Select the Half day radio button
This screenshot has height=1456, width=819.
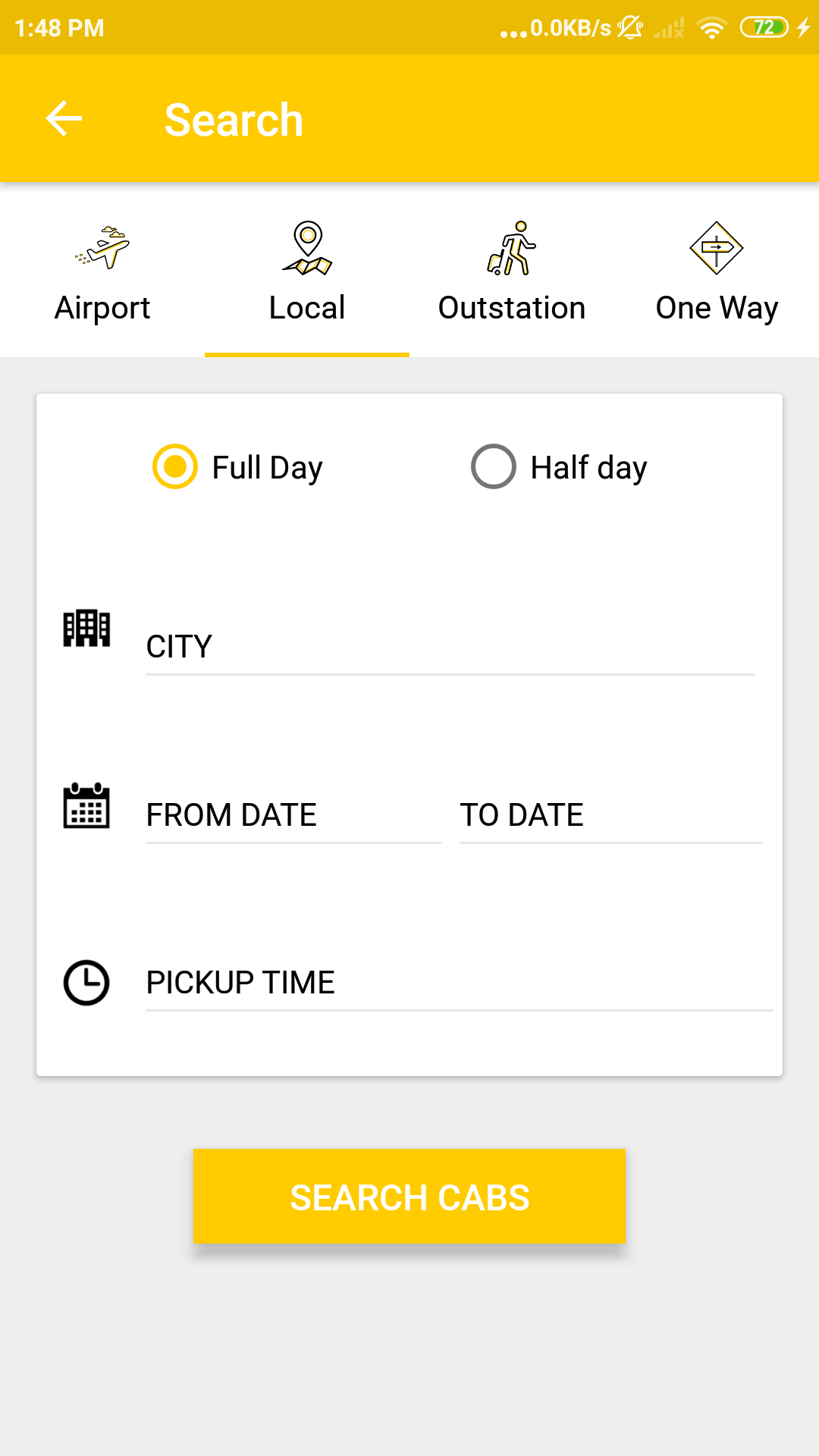coord(494,466)
